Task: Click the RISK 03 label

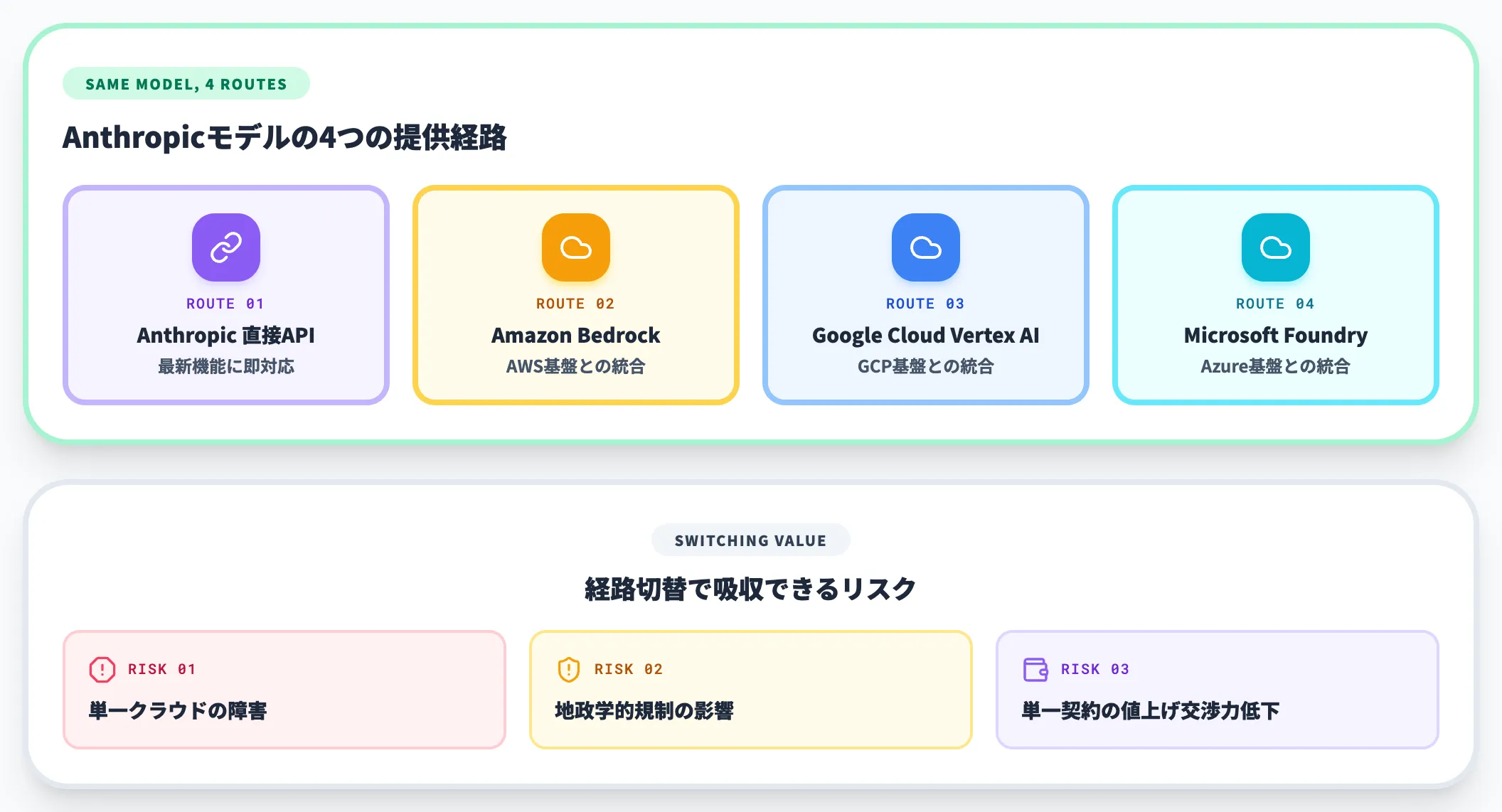Action: 1095,669
